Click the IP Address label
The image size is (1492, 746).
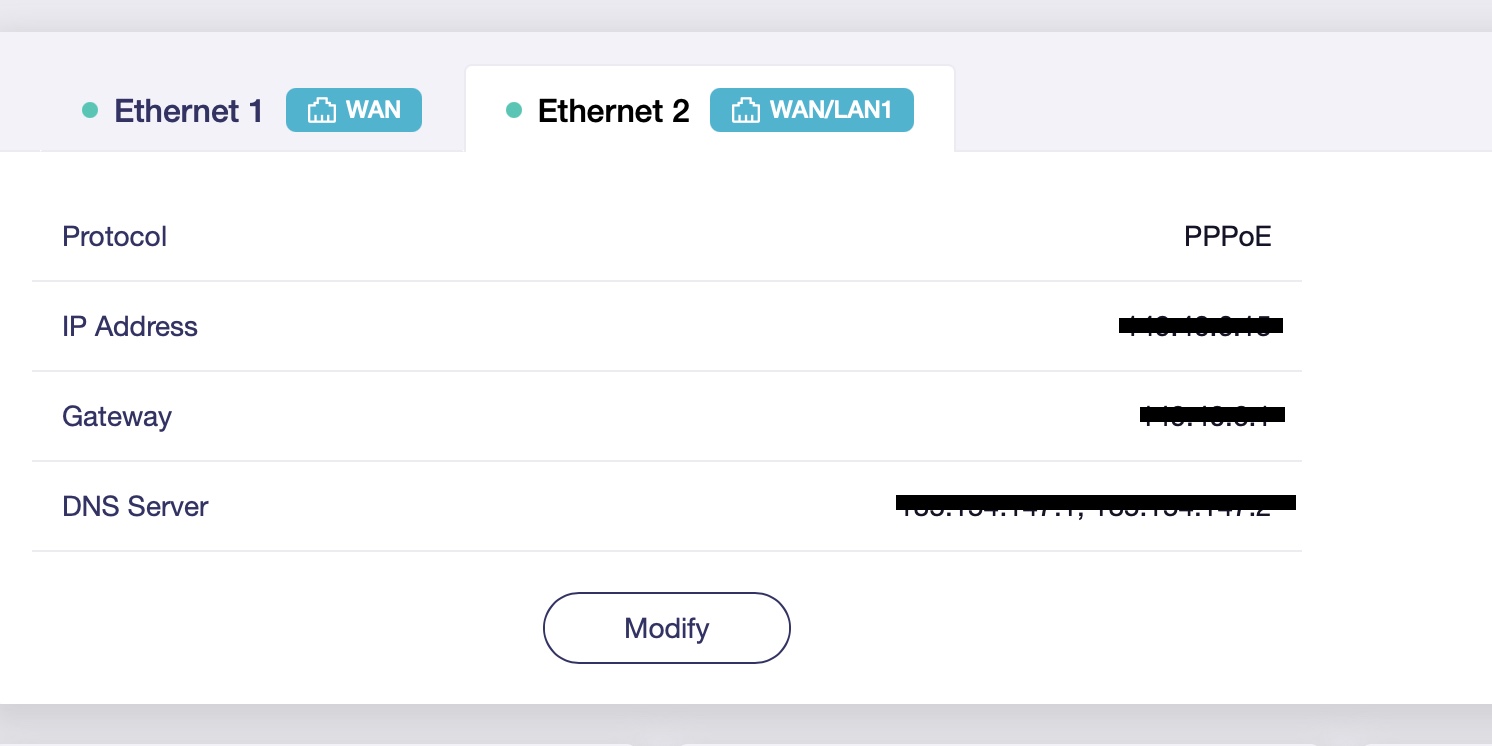[x=130, y=327]
